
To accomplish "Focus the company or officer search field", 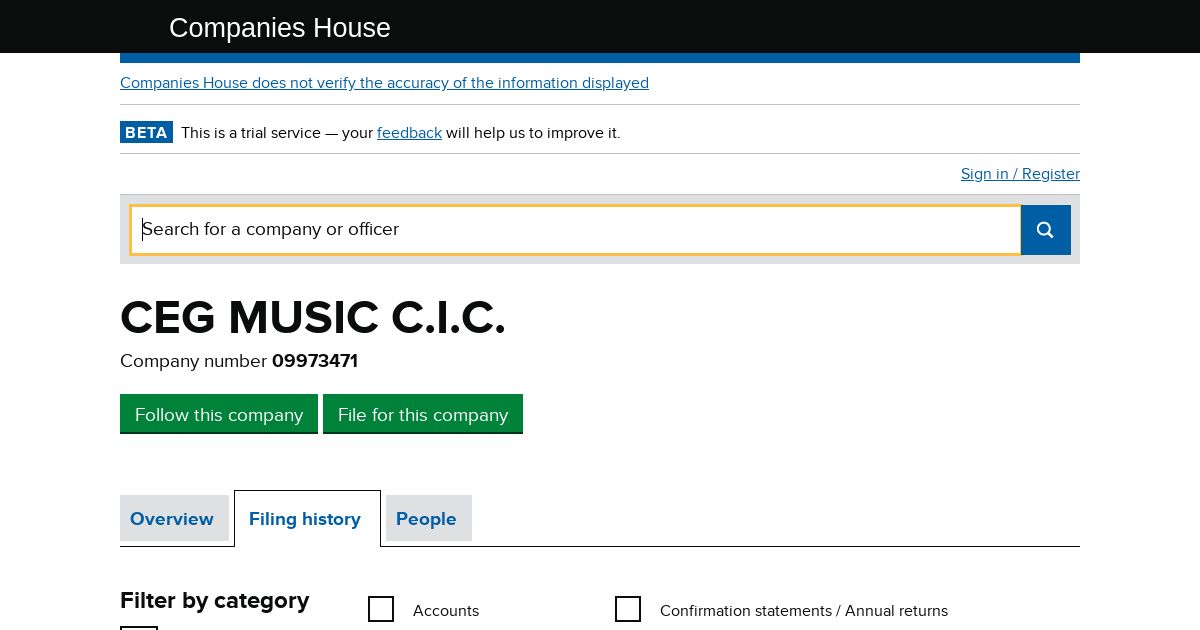I will 576,230.
